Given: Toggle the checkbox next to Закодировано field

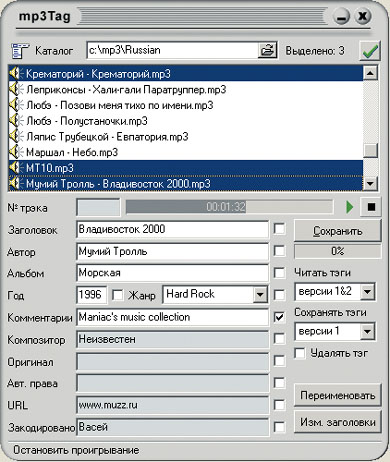Looking at the screenshot, I should click(279, 427).
